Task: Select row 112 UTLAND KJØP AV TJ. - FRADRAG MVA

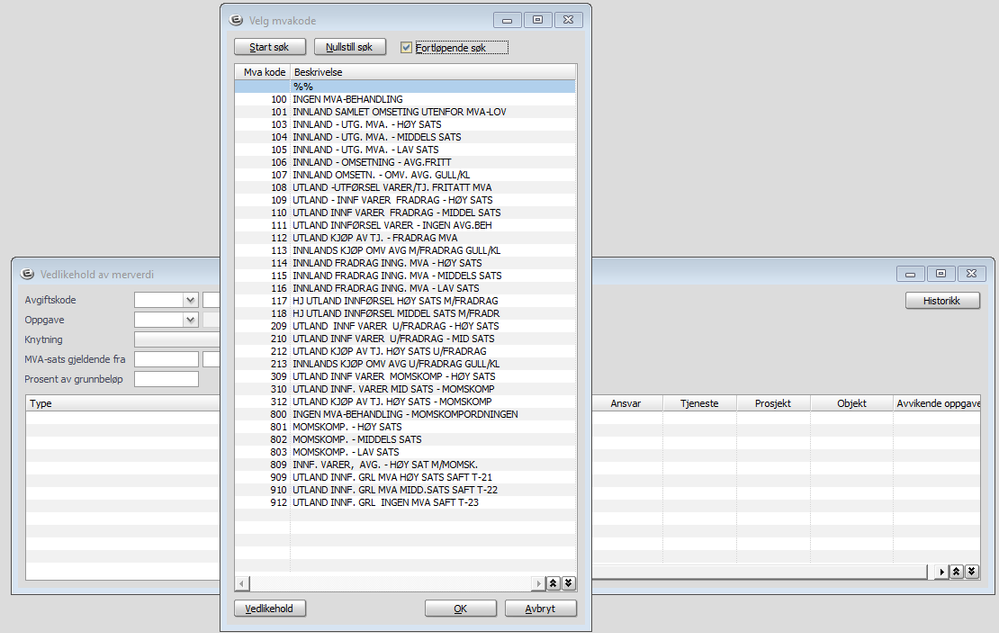Action: 405,238
